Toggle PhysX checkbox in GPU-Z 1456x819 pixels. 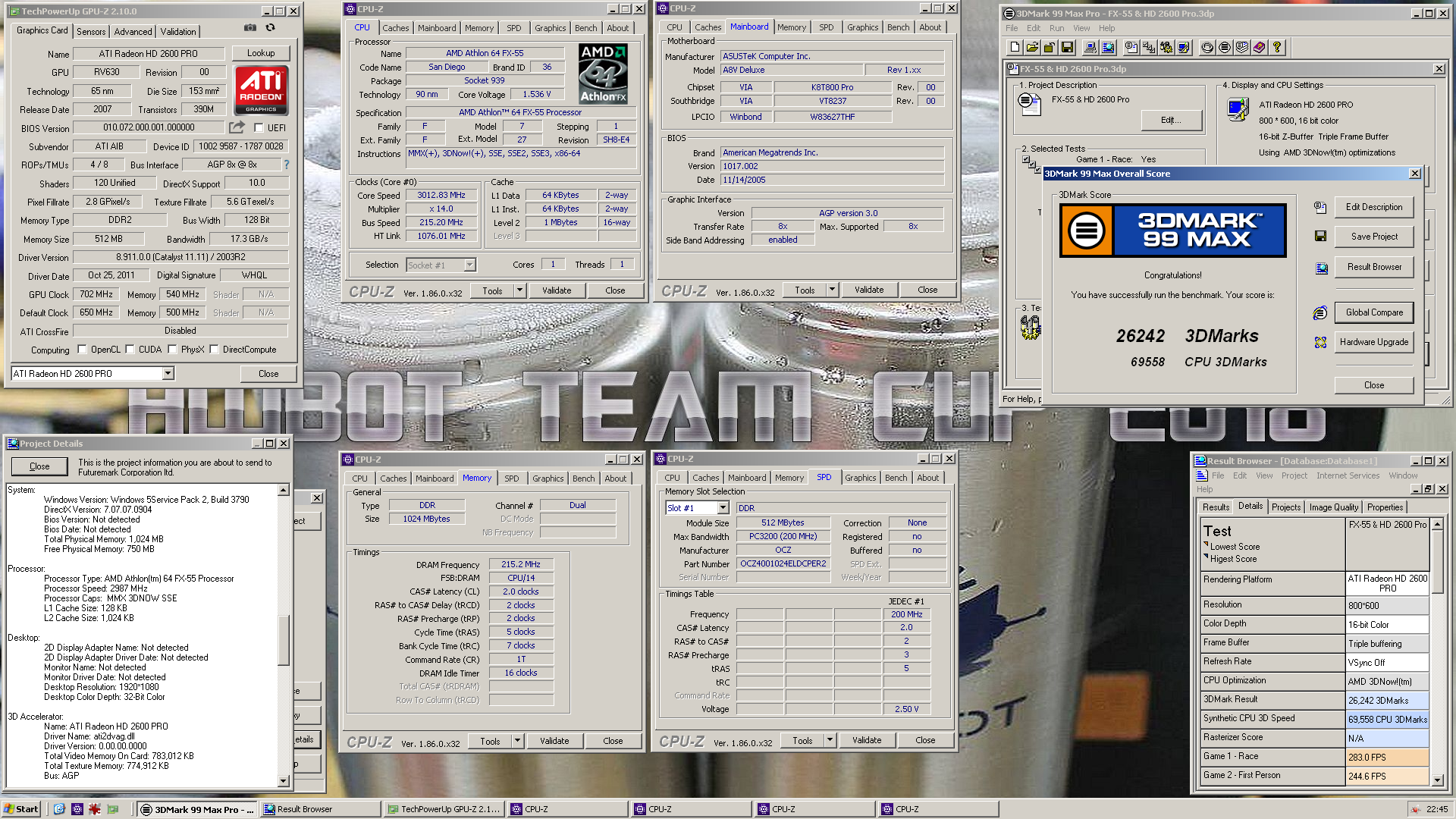click(x=173, y=350)
